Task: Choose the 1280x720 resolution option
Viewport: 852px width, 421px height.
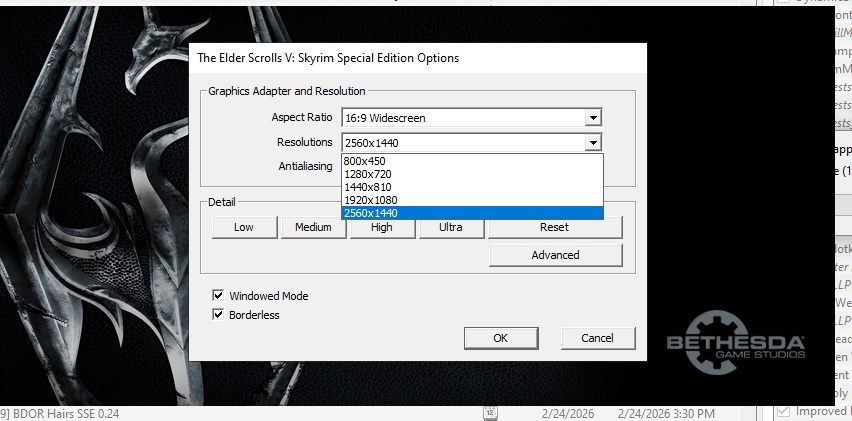Action: pos(472,174)
